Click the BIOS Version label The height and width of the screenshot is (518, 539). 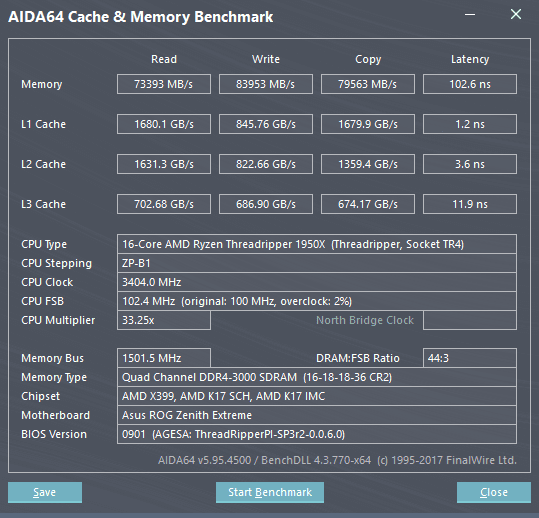pos(54,434)
